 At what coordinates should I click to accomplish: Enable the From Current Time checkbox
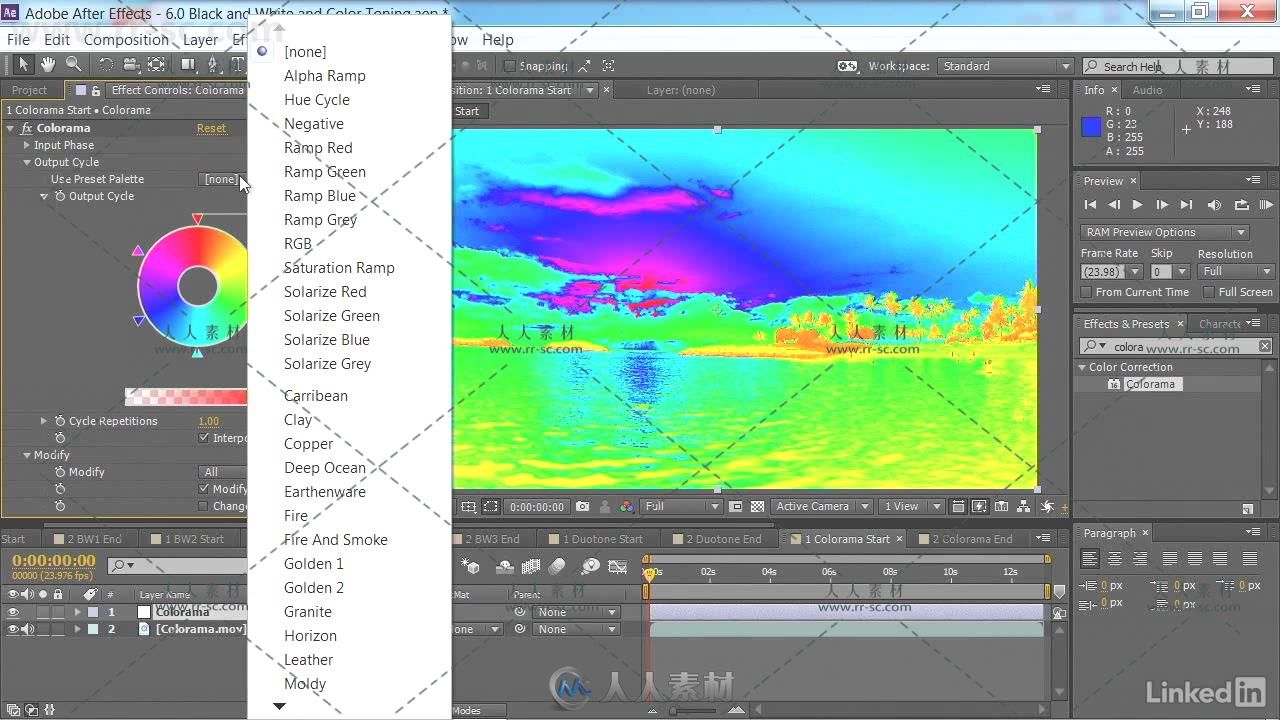[x=1087, y=292]
